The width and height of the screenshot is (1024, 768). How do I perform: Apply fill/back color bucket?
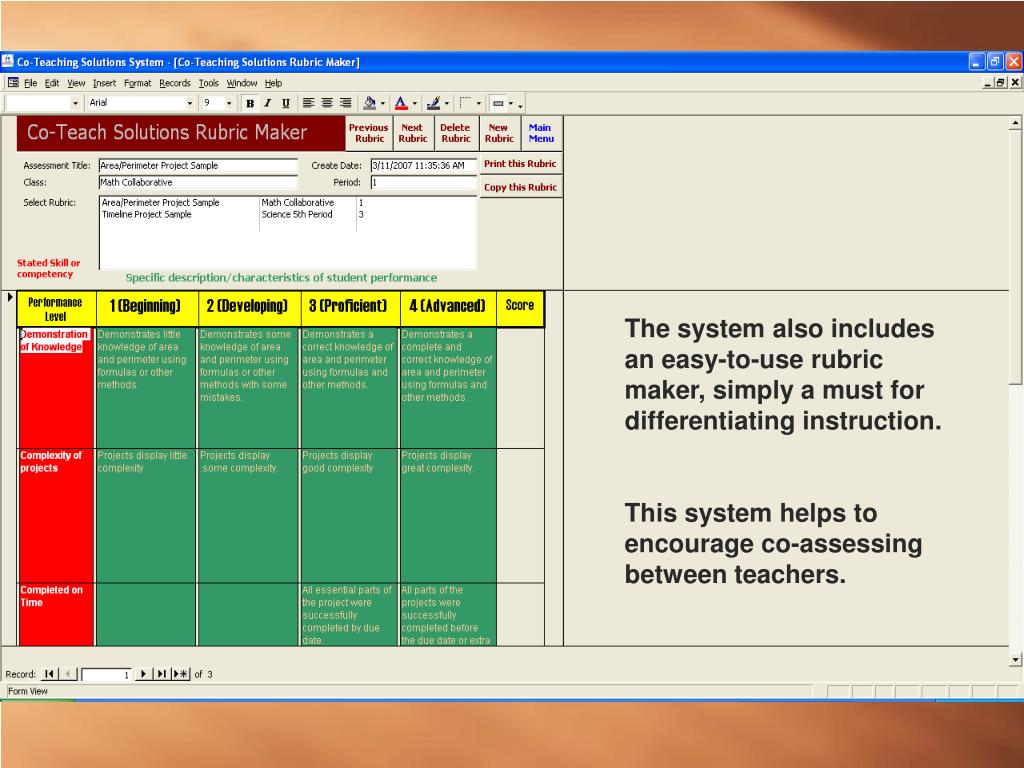(370, 103)
